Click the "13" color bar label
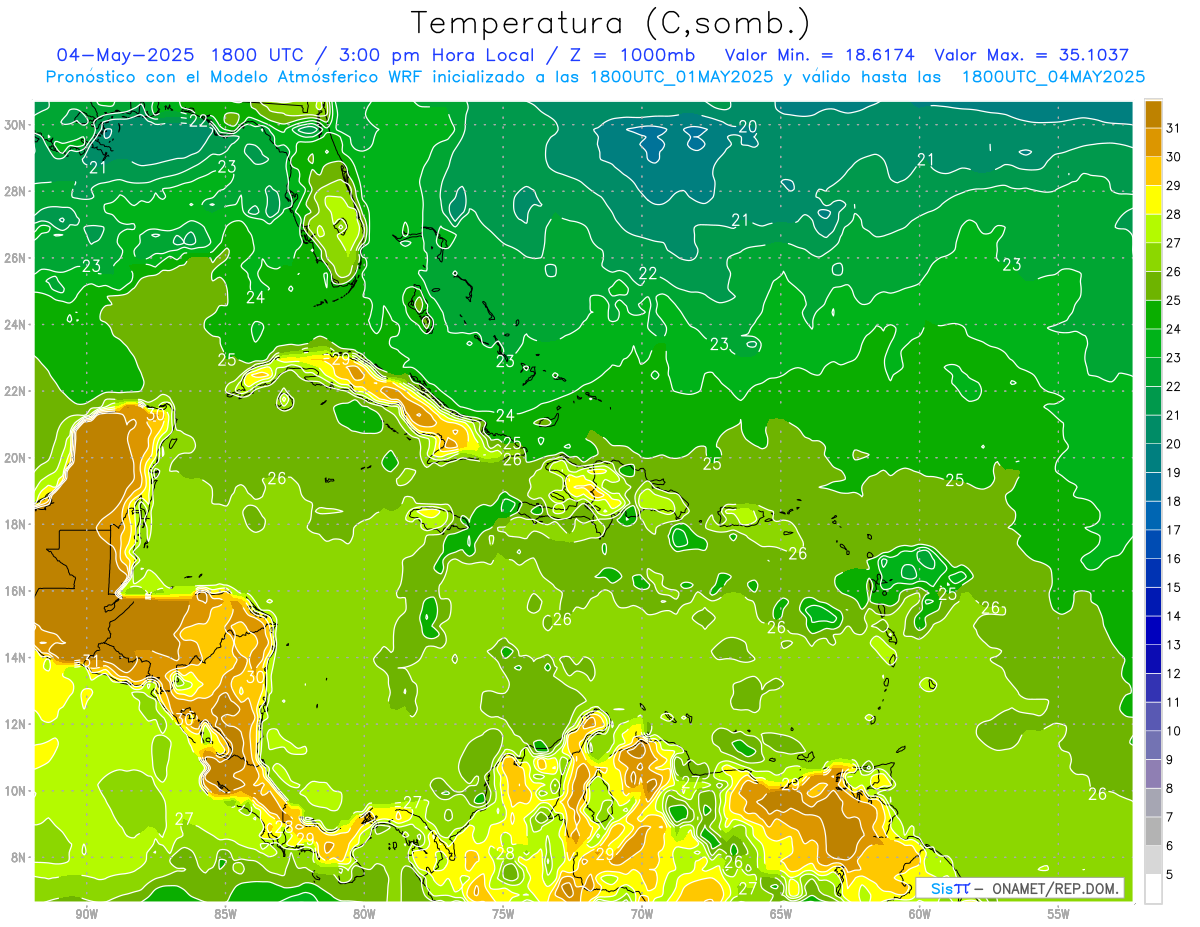Screen dimensions: 1200x927 point(1174,645)
